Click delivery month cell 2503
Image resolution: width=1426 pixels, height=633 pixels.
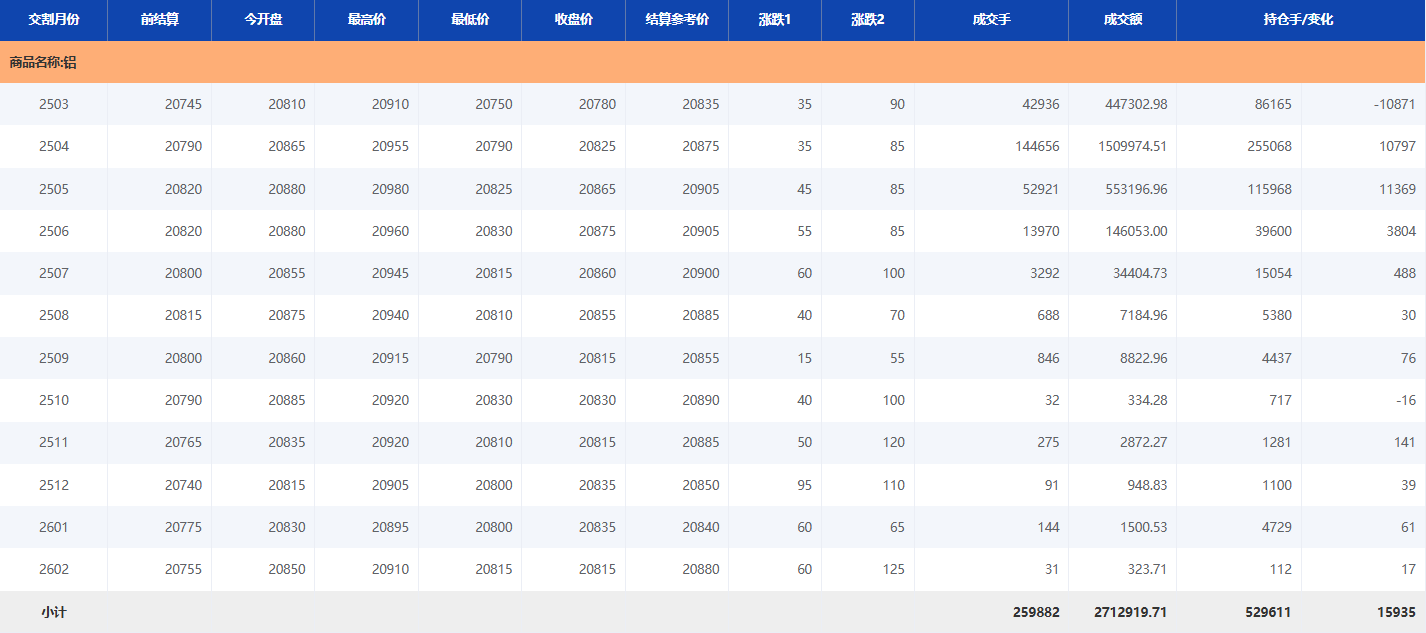(x=54, y=104)
